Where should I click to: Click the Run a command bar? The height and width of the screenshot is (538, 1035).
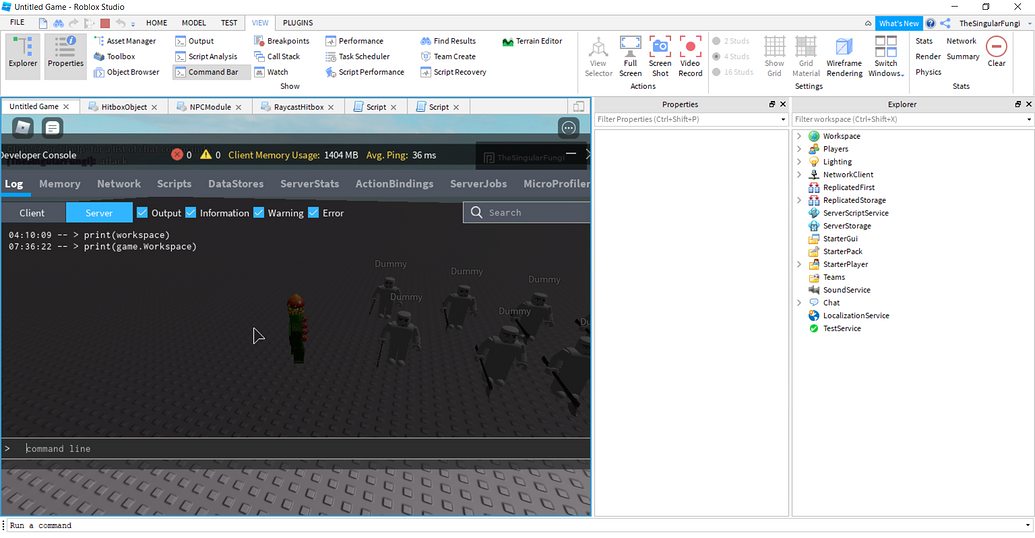[x=518, y=525]
